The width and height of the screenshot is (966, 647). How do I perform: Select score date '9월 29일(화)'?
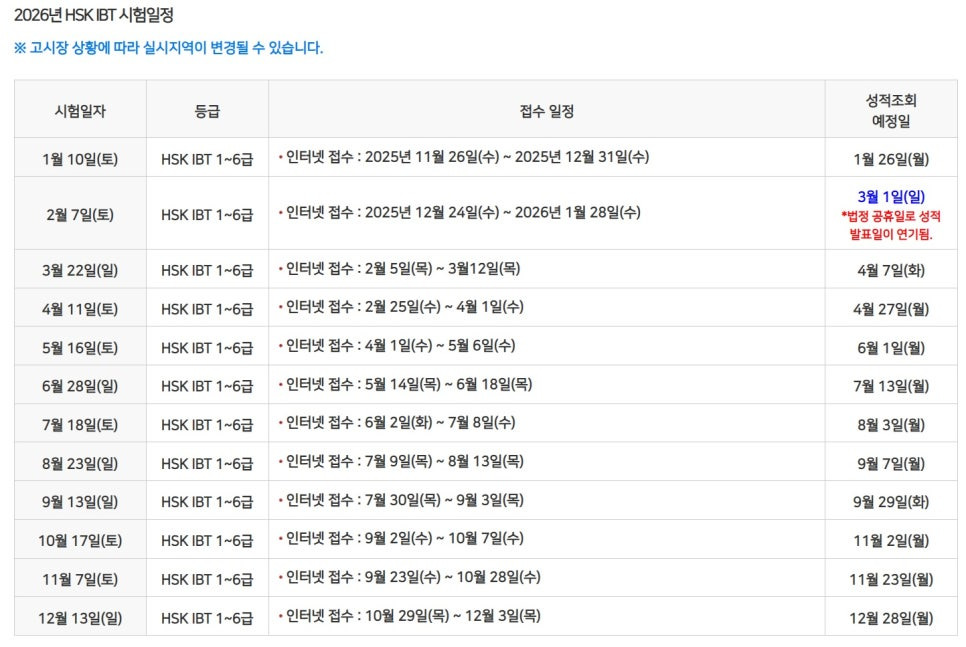point(891,502)
